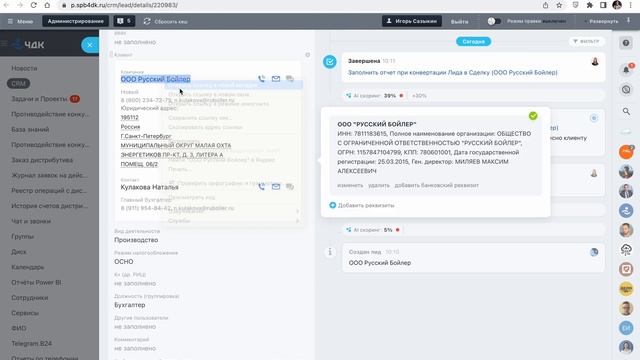
Task: Close the lead slider with the blue X
Action: 90,45
